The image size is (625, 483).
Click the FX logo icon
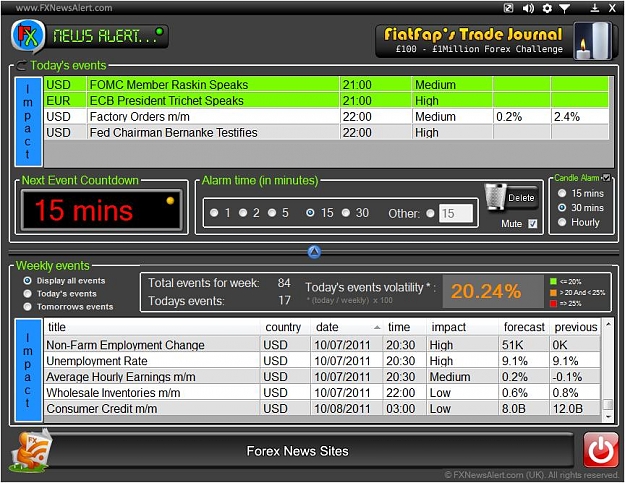click(27, 36)
